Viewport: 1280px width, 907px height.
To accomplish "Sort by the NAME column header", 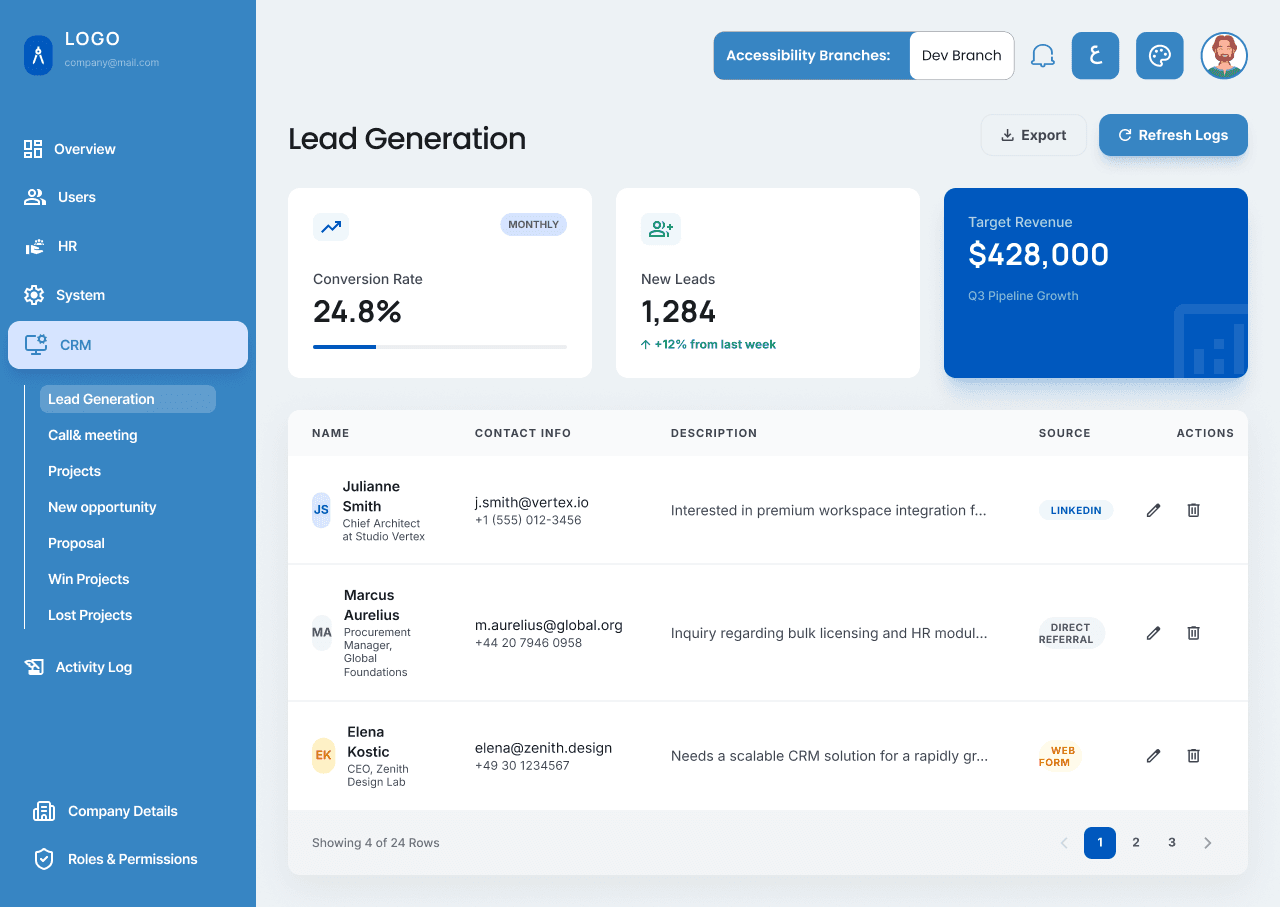I will [331, 433].
